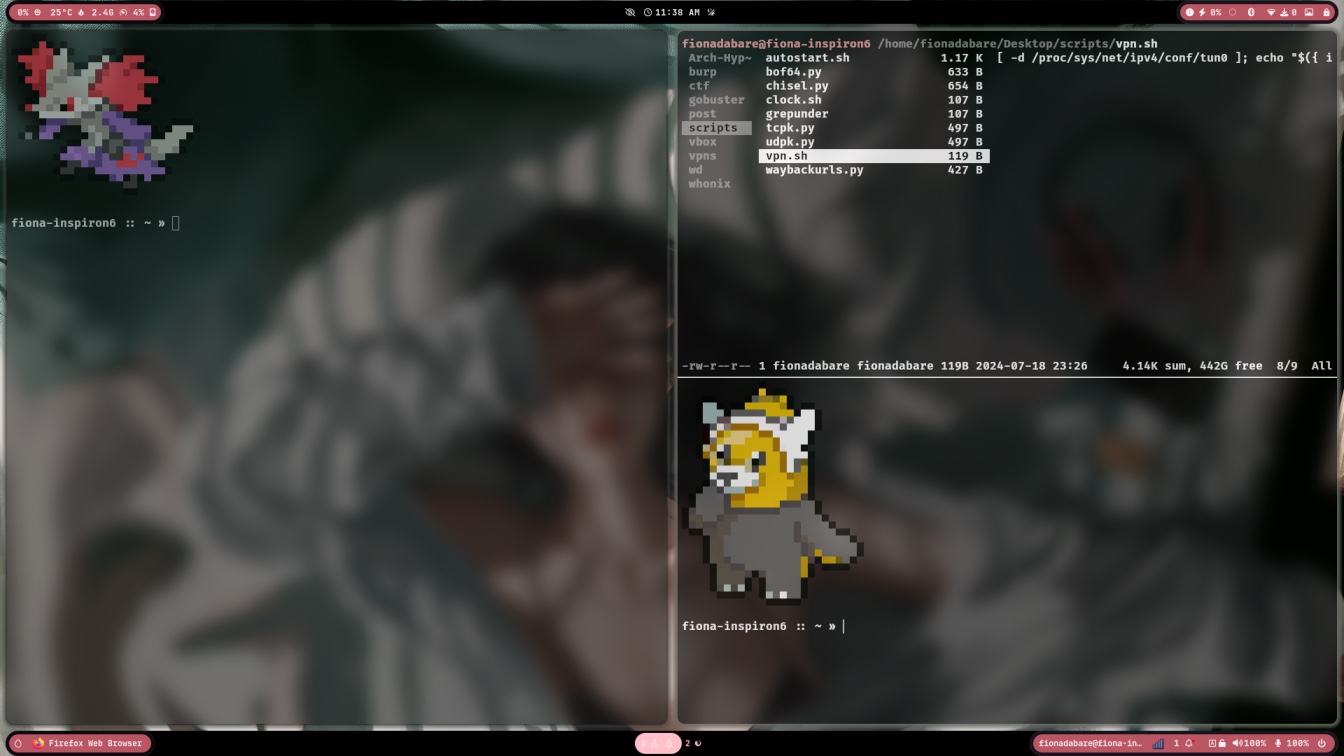Toggle speaker volume 100% indicator
1344x756 pixels.
point(1250,743)
